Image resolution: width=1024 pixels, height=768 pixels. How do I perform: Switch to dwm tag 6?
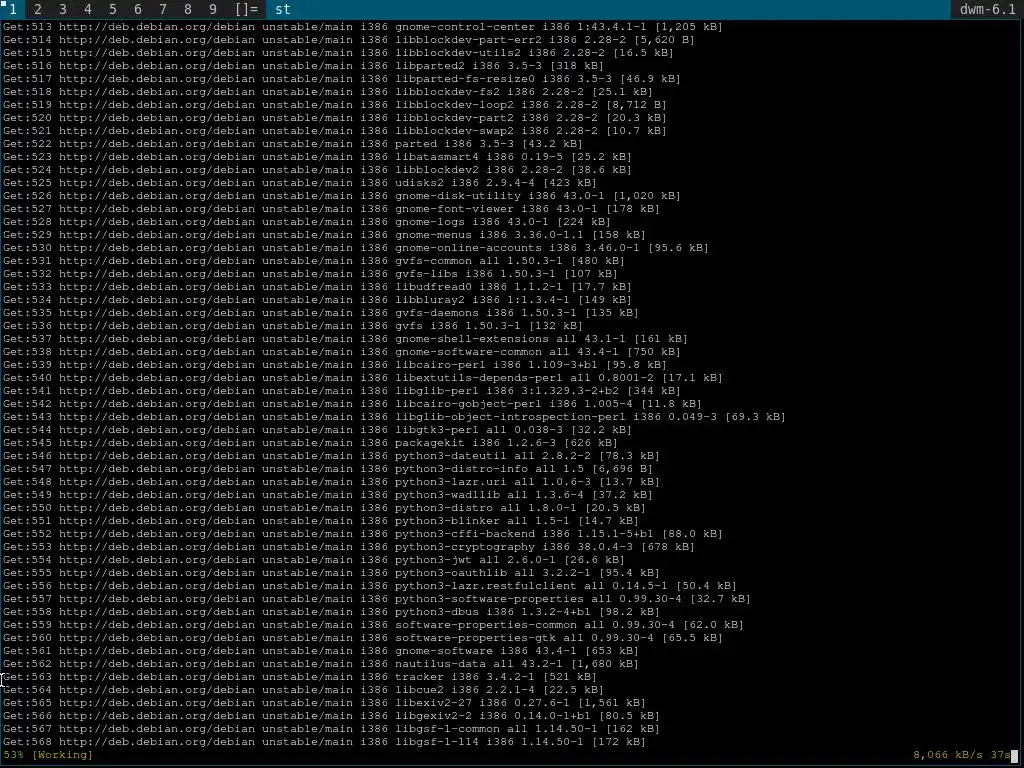(x=137, y=9)
